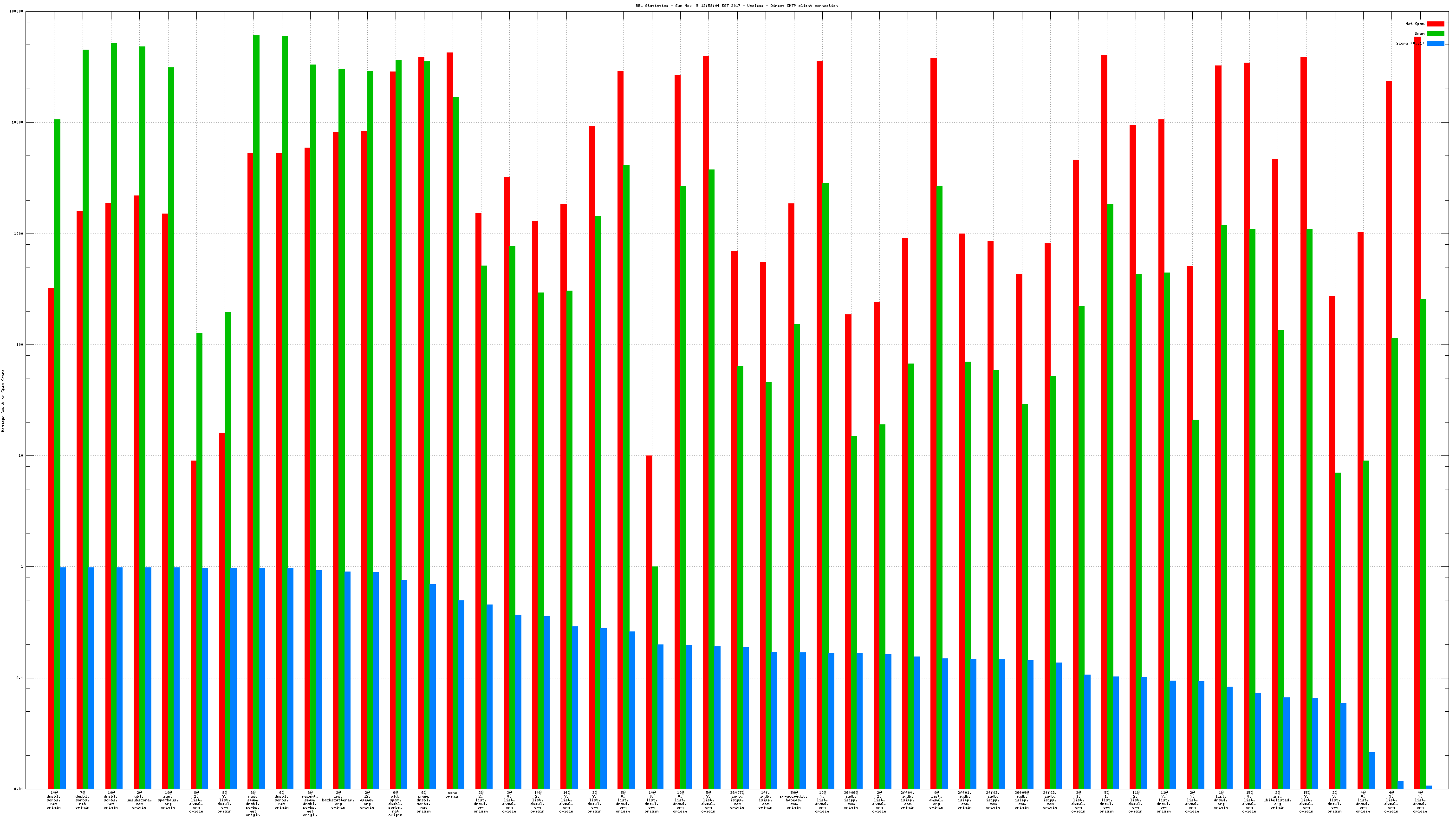Screen dimensions: 1456x819
Task: Click the ips.whitelisted.org x-axis label
Action: click(1277, 800)
